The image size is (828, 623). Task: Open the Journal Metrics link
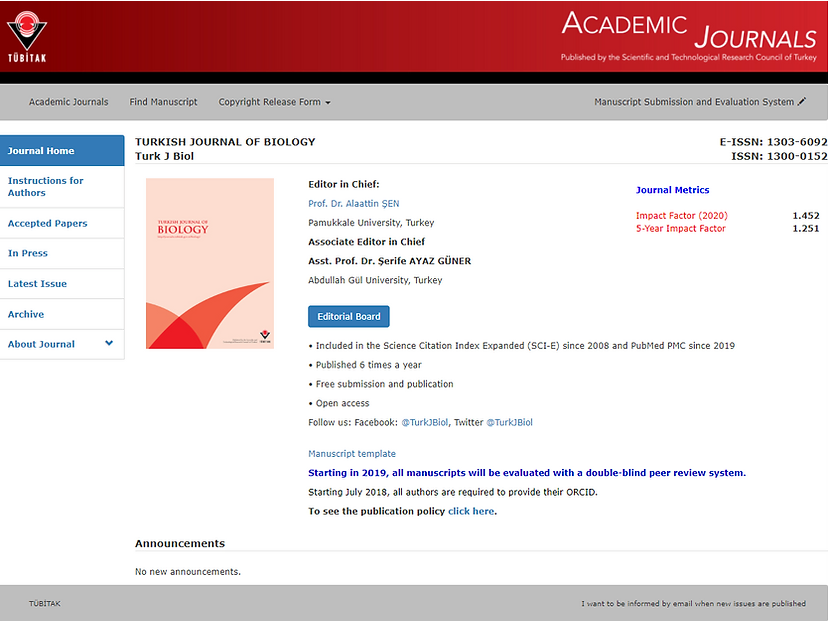point(672,190)
